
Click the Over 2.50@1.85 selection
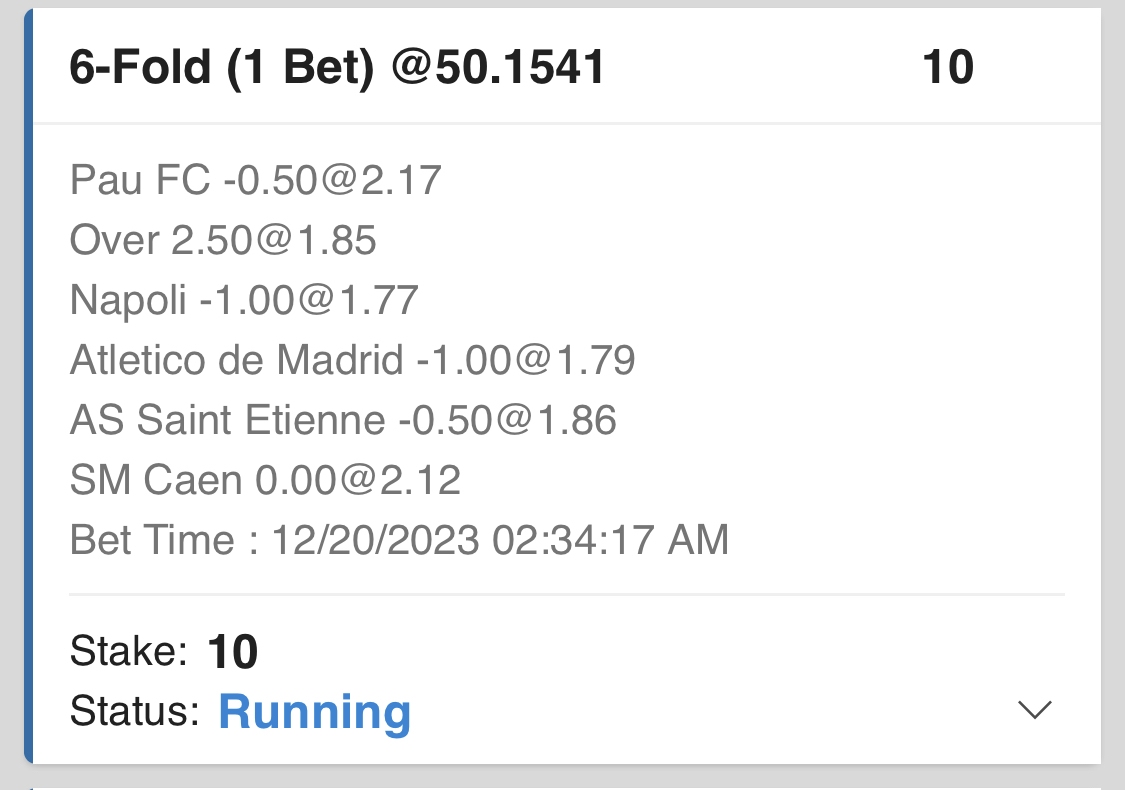[x=223, y=240]
